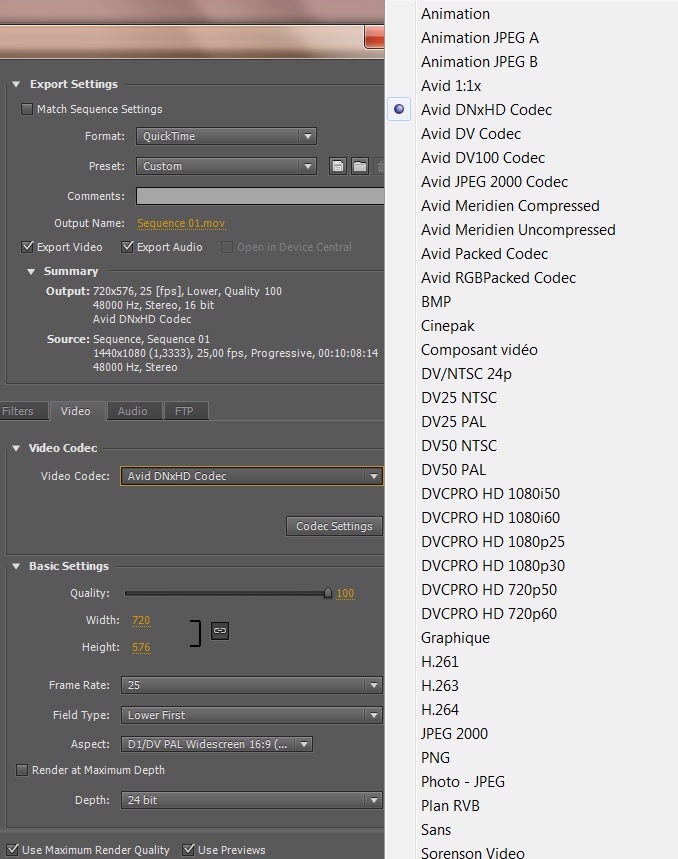Select Animation codec from the list
Screen dimensions: 678x859
[455, 14]
